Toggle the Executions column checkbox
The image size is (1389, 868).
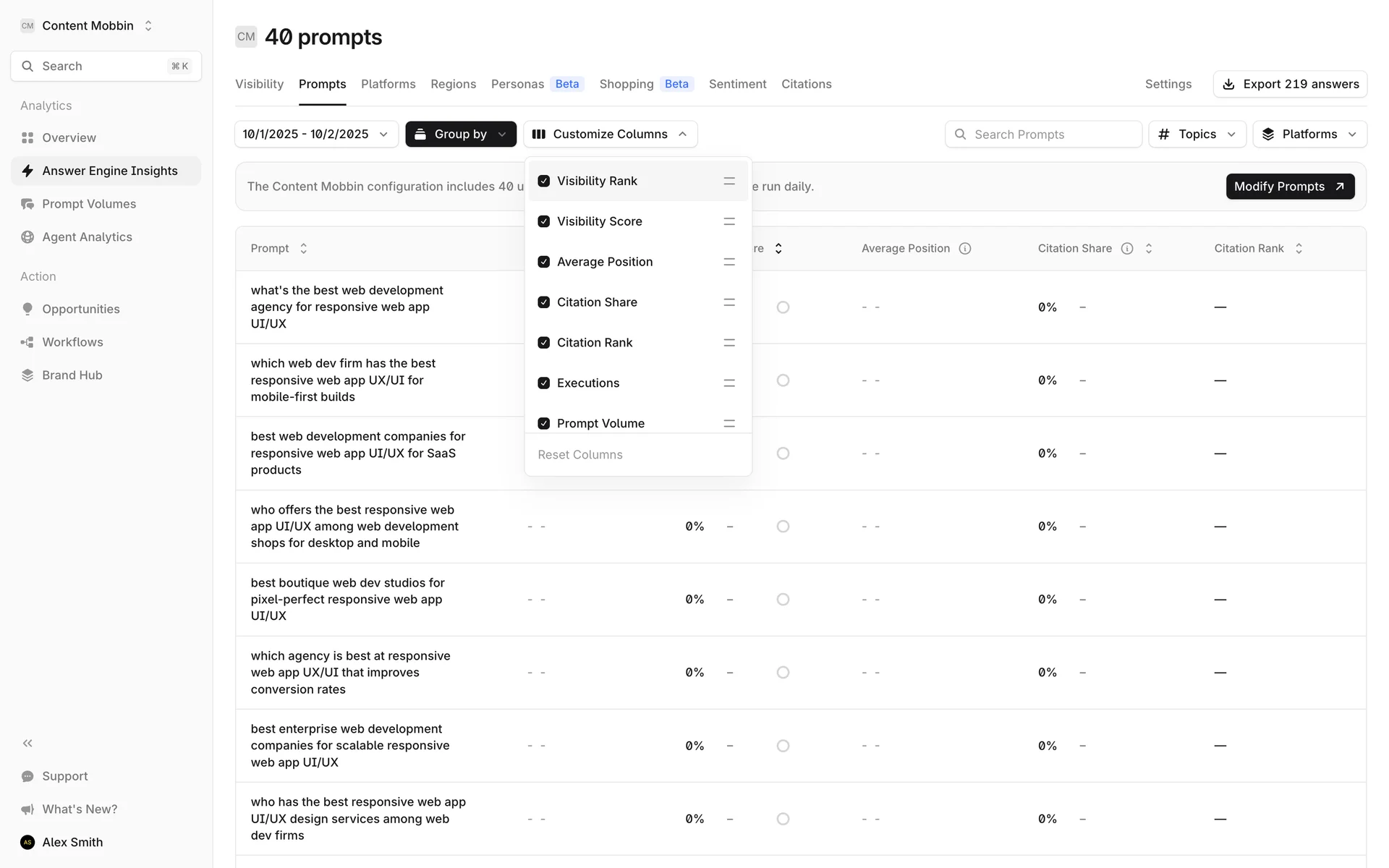544,383
